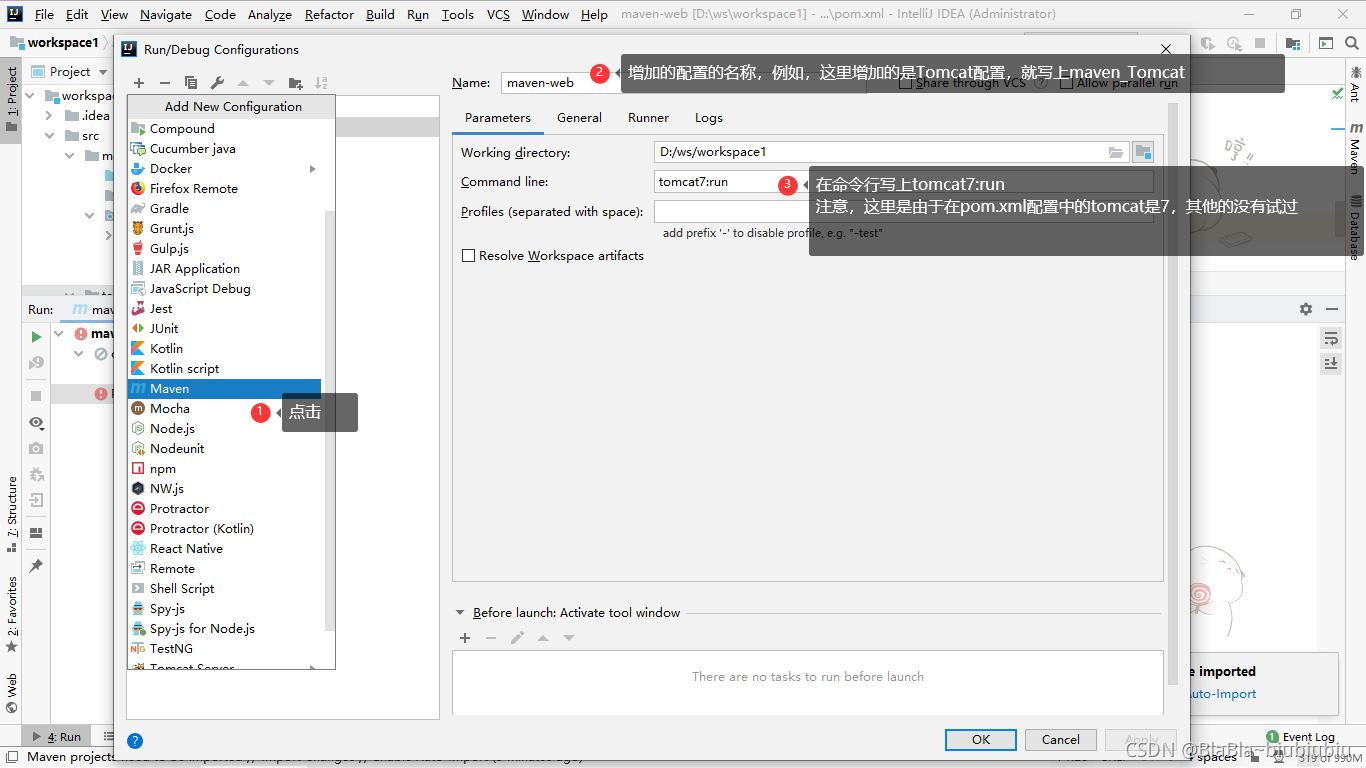The width and height of the screenshot is (1366, 768).
Task: Click browse folder icon in Working directory
Action: coord(1117,152)
